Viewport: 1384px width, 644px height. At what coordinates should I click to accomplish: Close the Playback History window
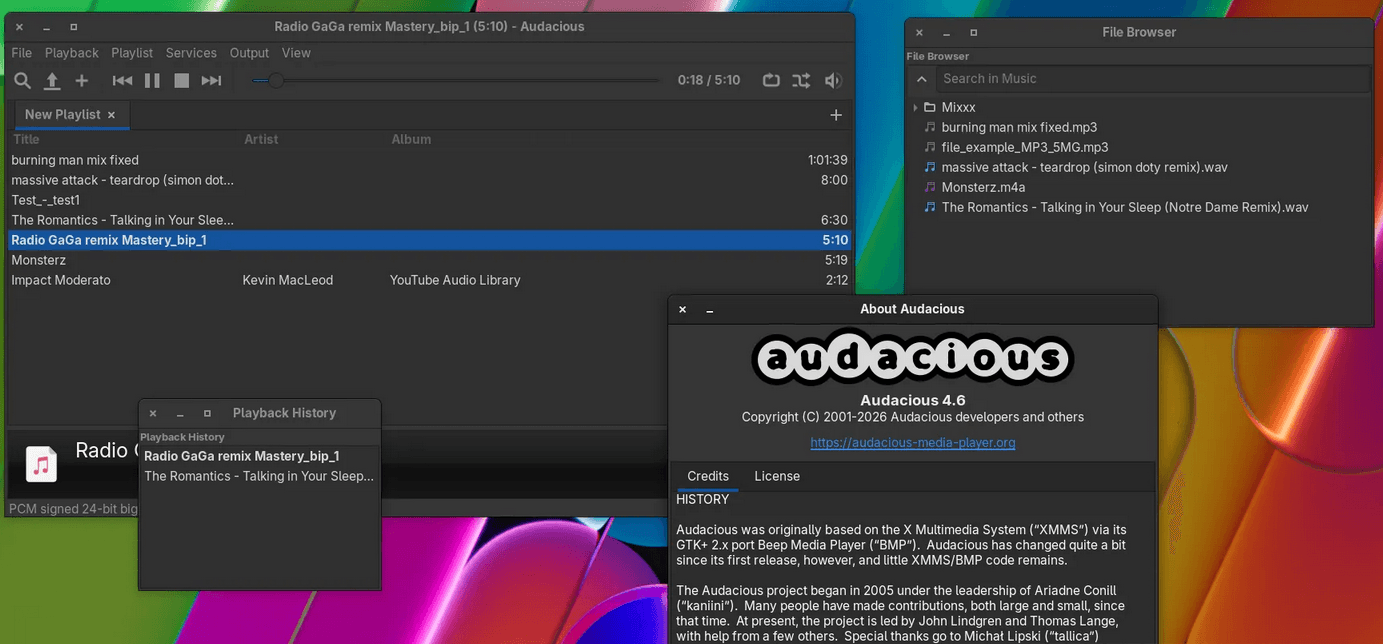click(153, 413)
